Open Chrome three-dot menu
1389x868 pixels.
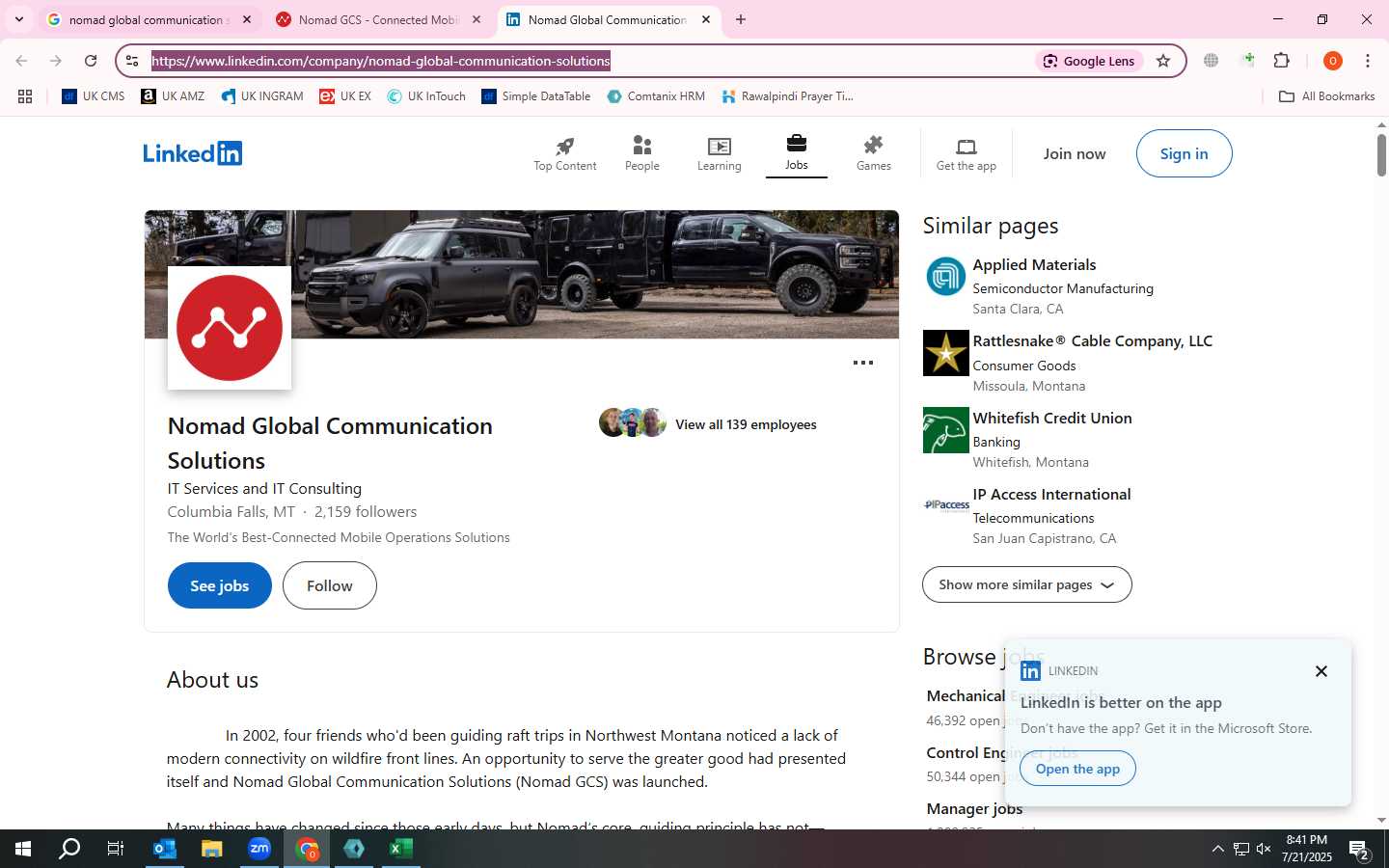(x=1368, y=61)
